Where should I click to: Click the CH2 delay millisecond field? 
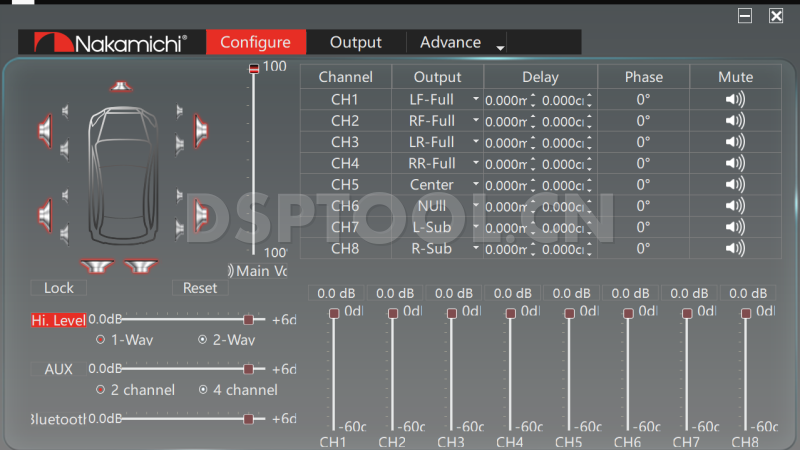(505, 121)
